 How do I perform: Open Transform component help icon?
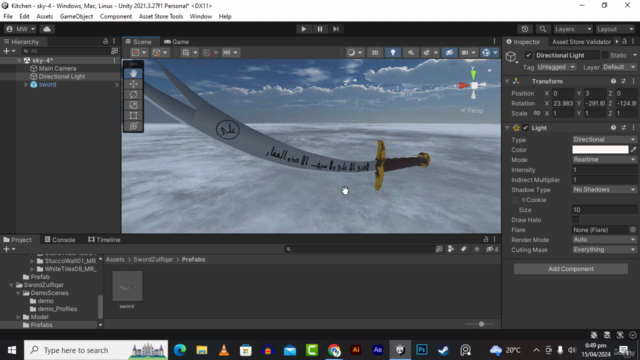click(x=613, y=81)
